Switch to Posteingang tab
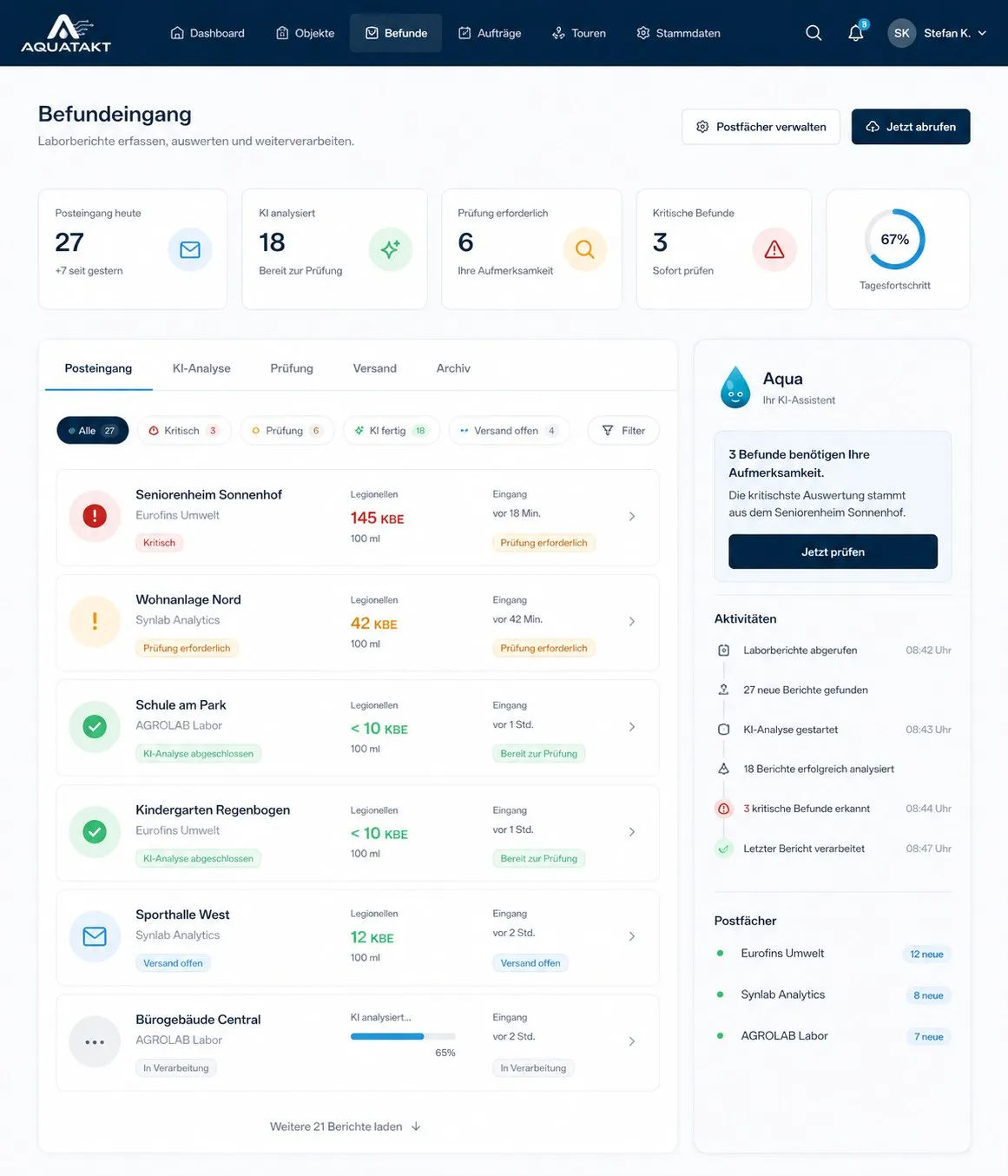 point(98,368)
